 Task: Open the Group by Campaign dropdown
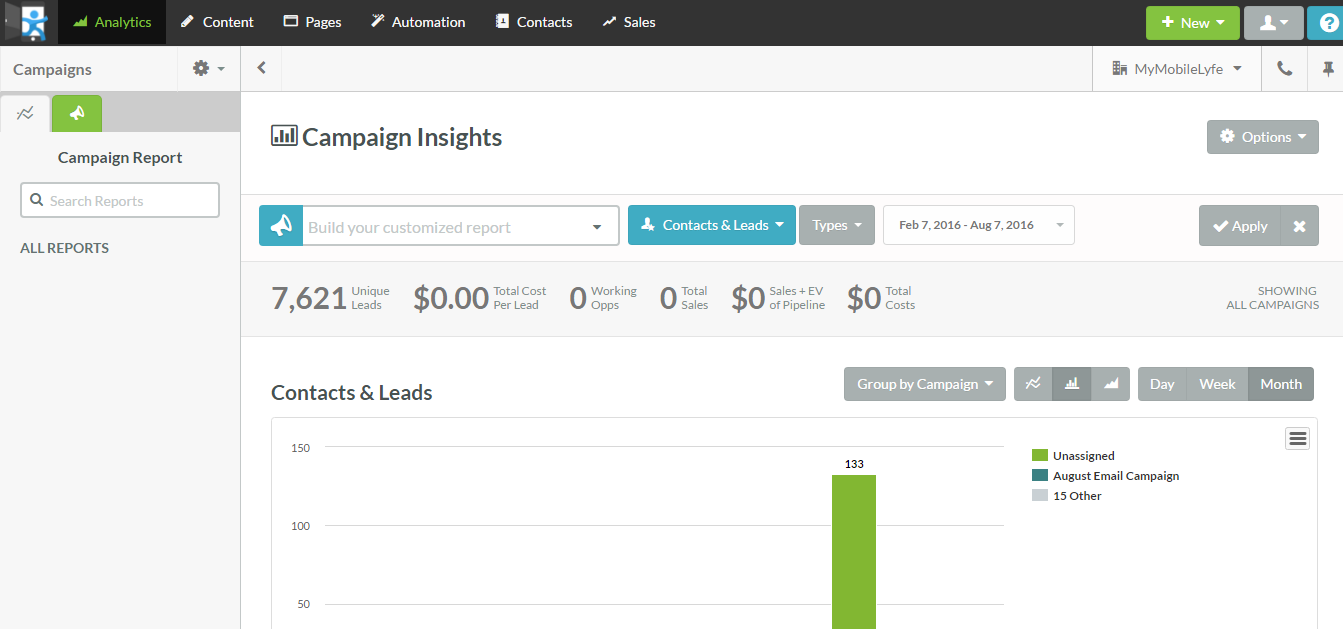(925, 384)
